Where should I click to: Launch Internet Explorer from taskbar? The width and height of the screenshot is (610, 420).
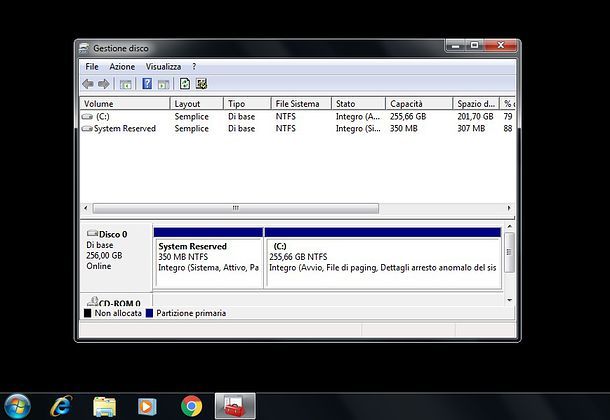point(61,406)
